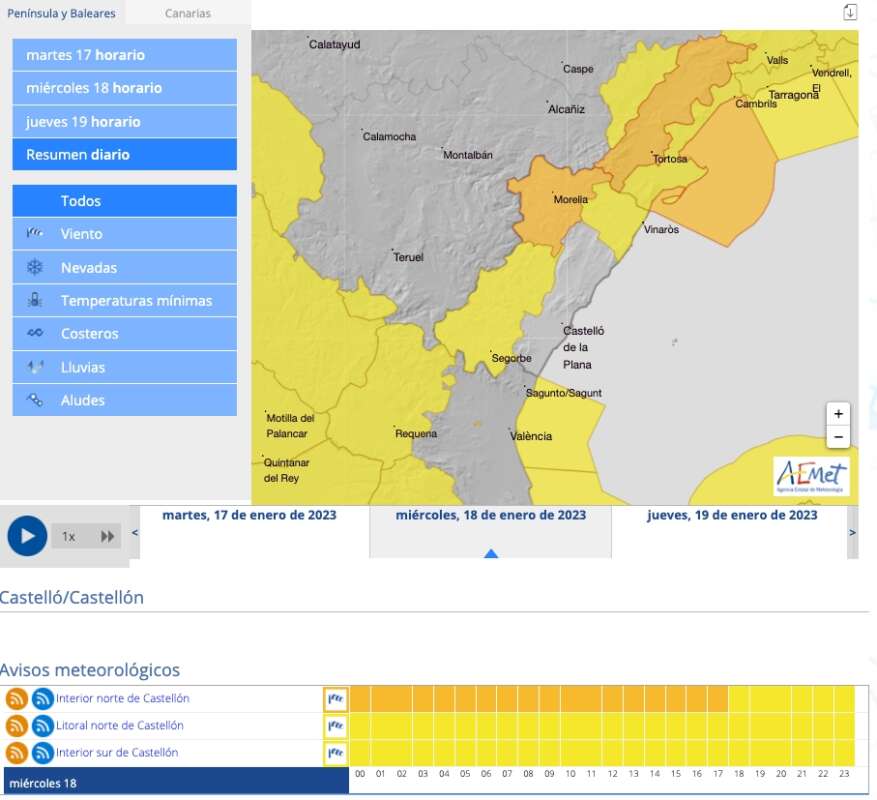The height and width of the screenshot is (800, 877).
Task: Switch to the Canarias tab
Action: click(187, 14)
